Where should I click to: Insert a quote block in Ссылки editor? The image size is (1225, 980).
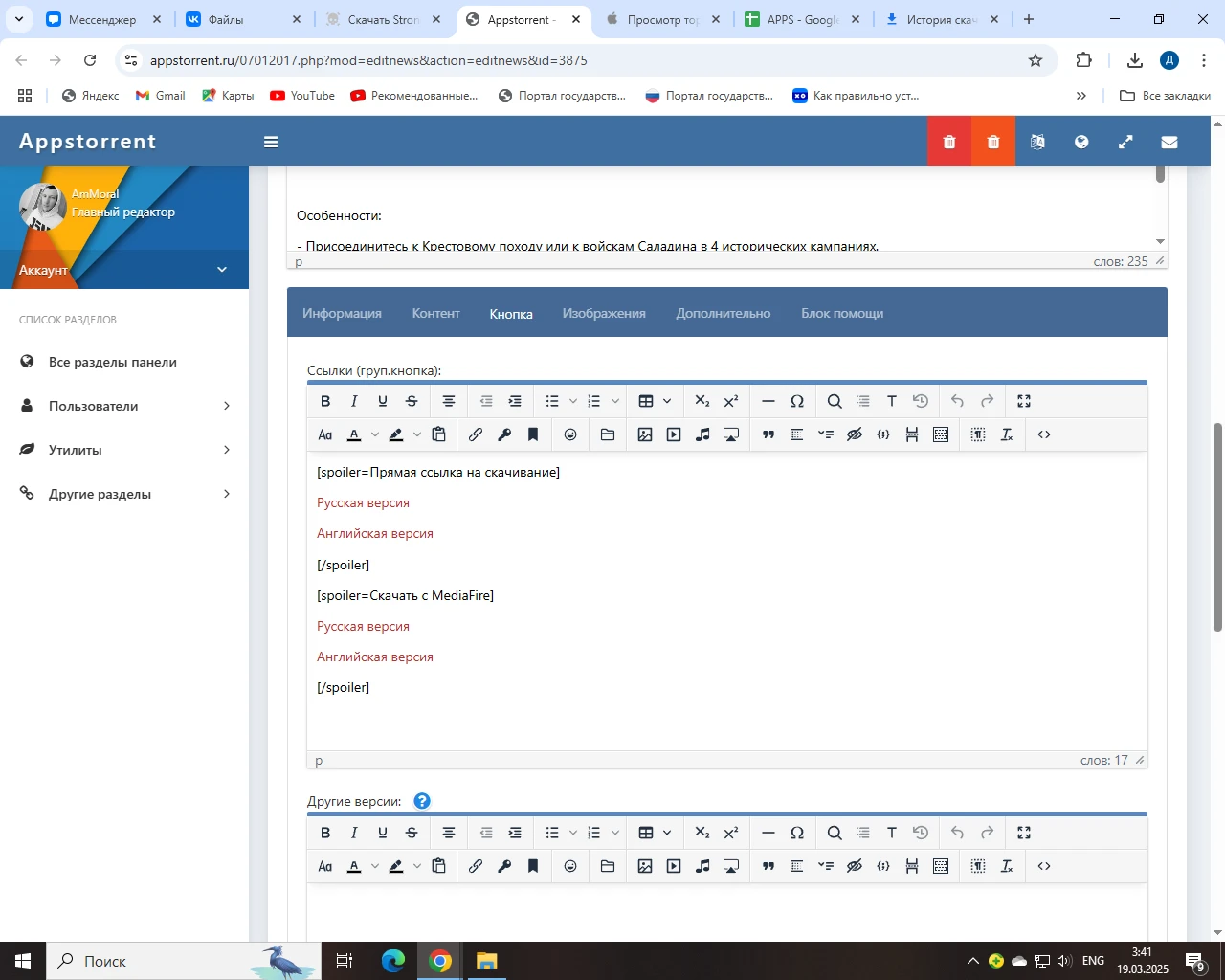pos(768,434)
